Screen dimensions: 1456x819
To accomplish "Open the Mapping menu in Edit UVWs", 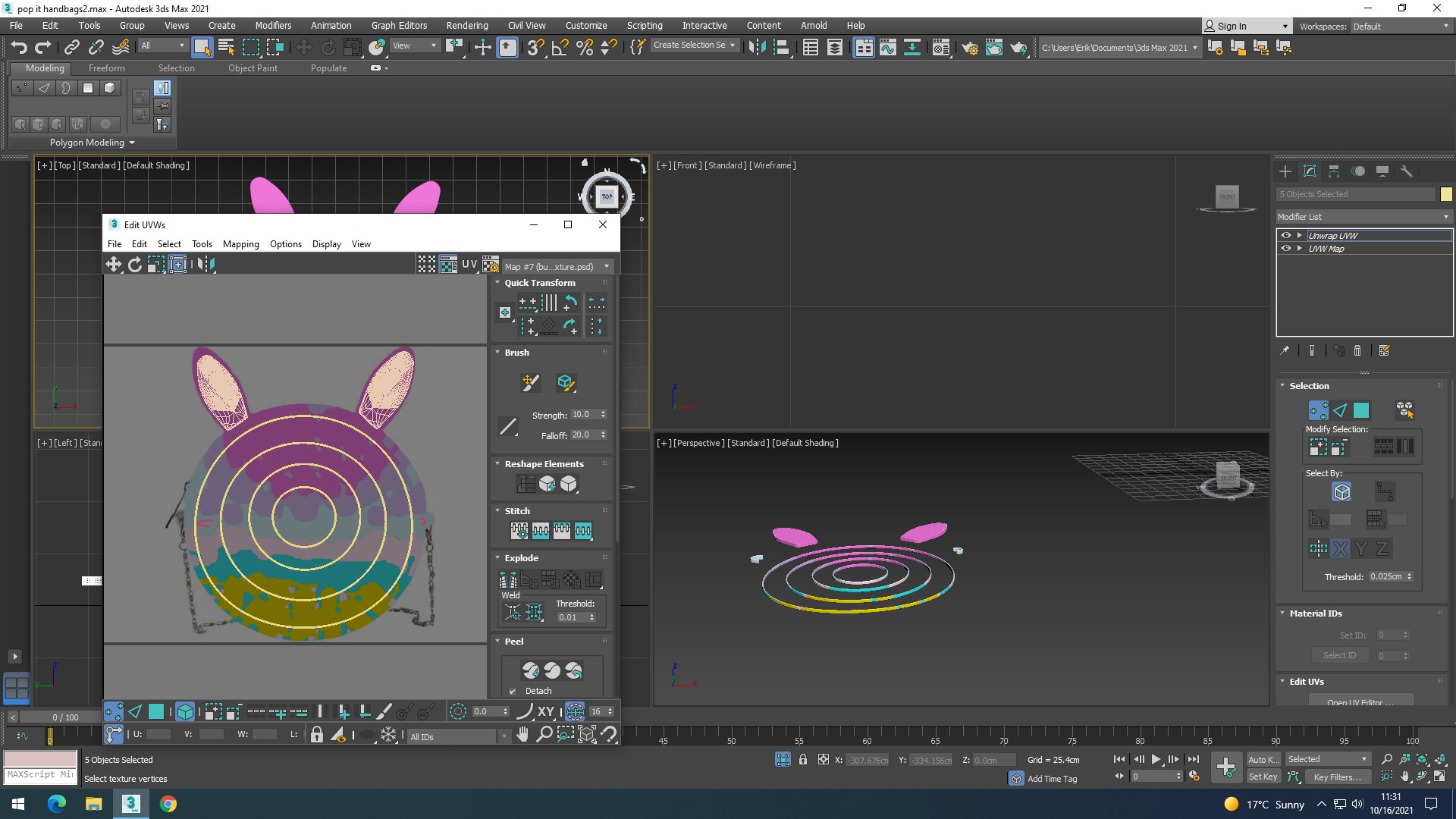I will pyautogui.click(x=241, y=244).
